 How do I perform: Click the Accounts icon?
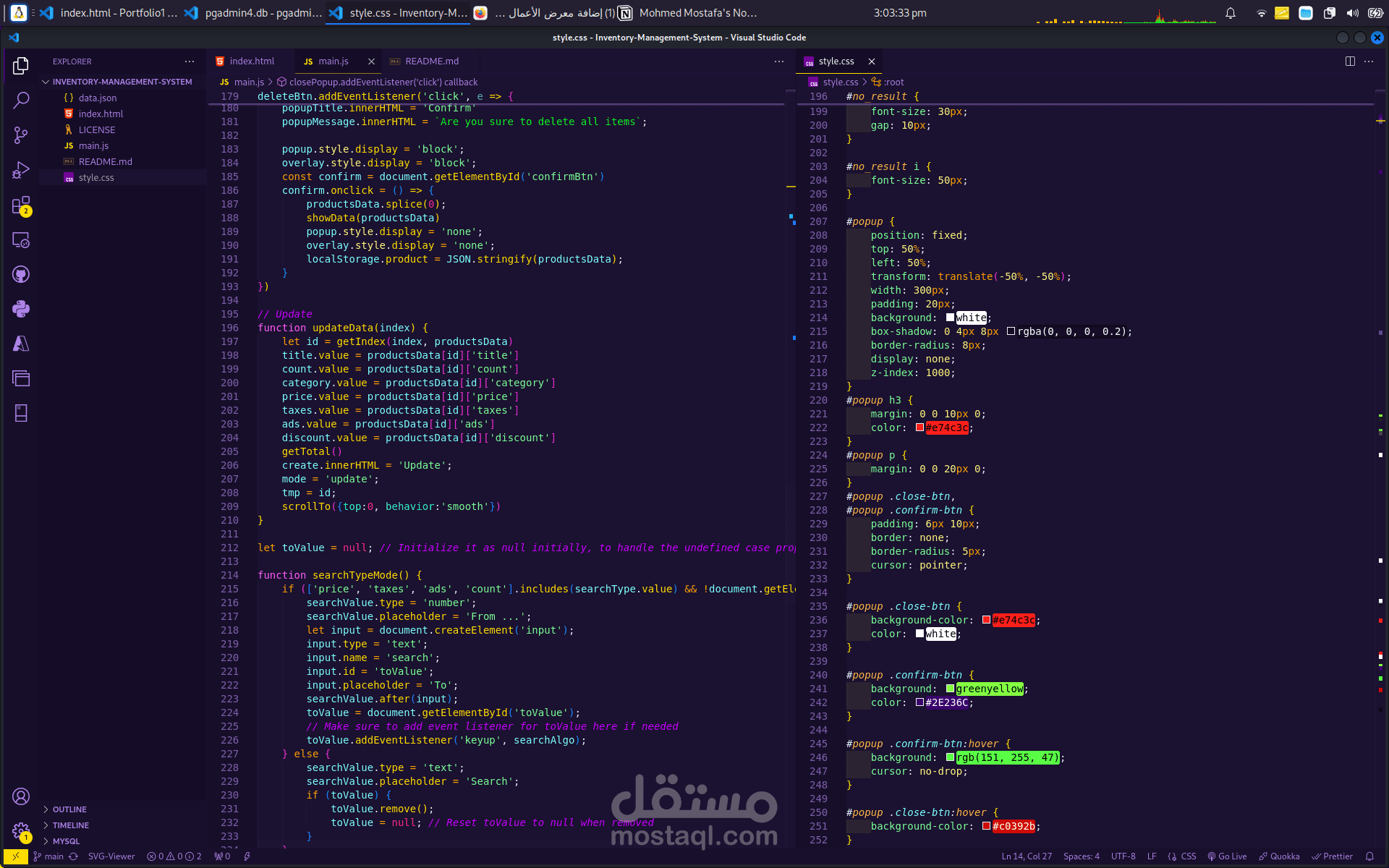[21, 796]
